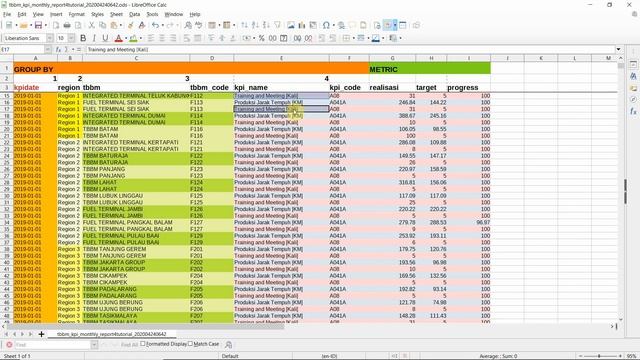The image size is (640, 360).
Task: Click the Save document icon
Action: [x=38, y=25]
